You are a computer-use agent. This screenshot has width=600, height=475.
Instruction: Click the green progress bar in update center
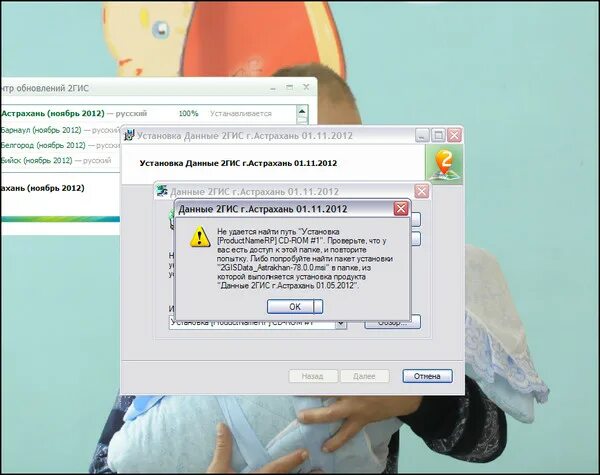(x=60, y=219)
